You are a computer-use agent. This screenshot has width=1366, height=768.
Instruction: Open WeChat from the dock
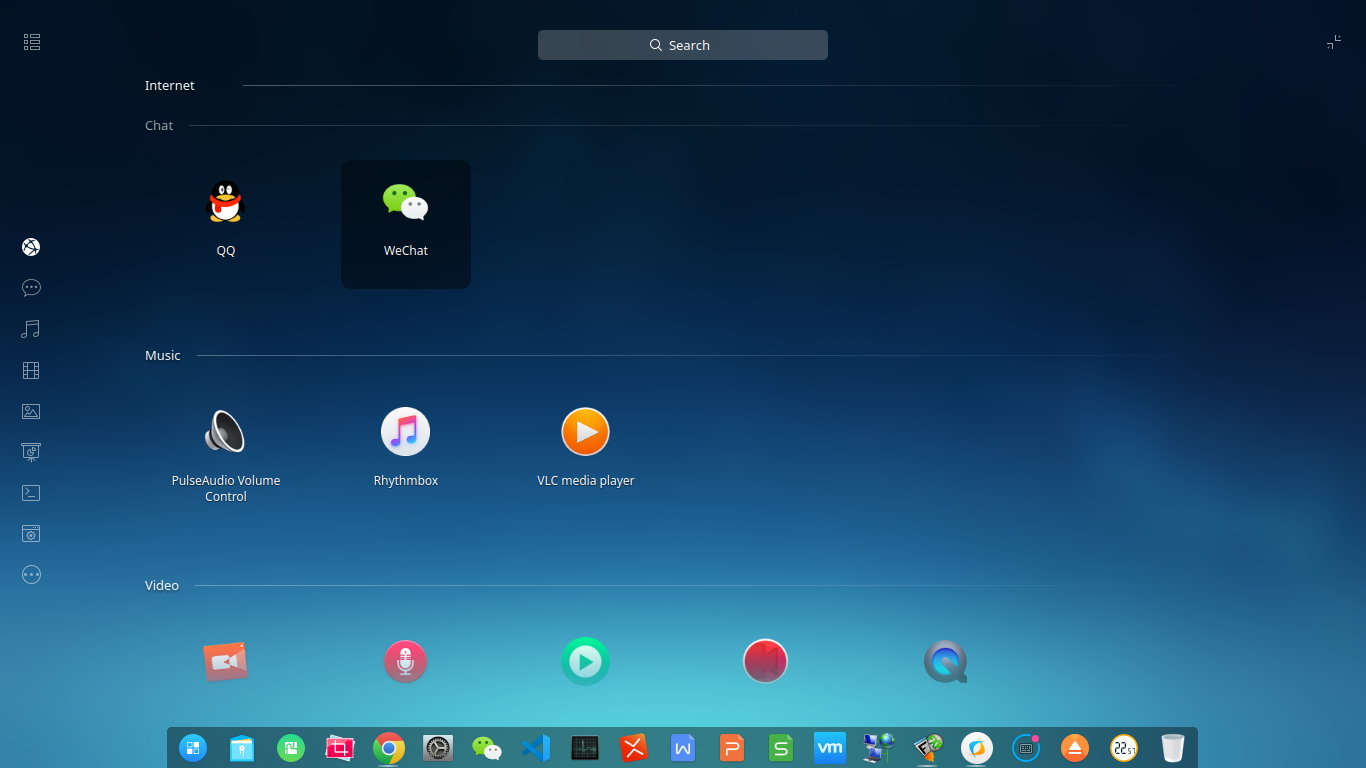pyautogui.click(x=487, y=747)
